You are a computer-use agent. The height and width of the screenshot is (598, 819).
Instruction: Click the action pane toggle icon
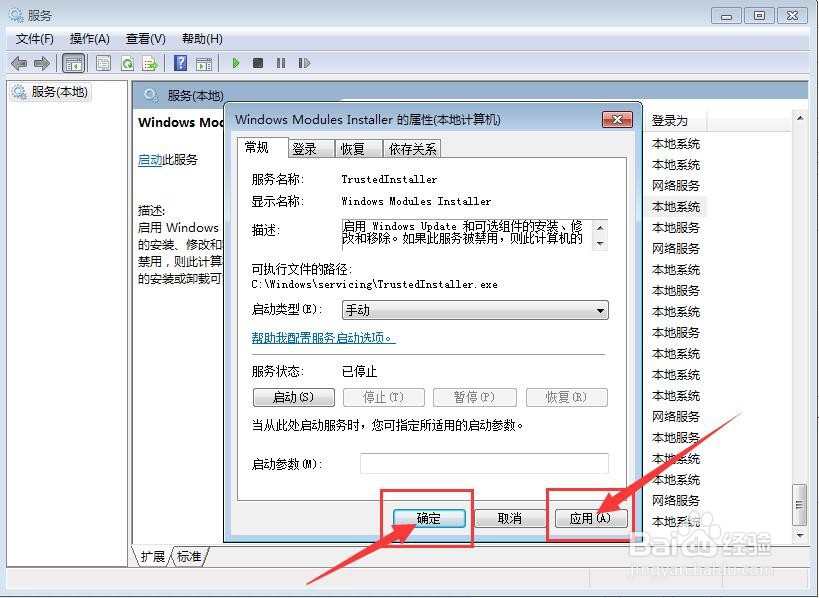[x=204, y=64]
